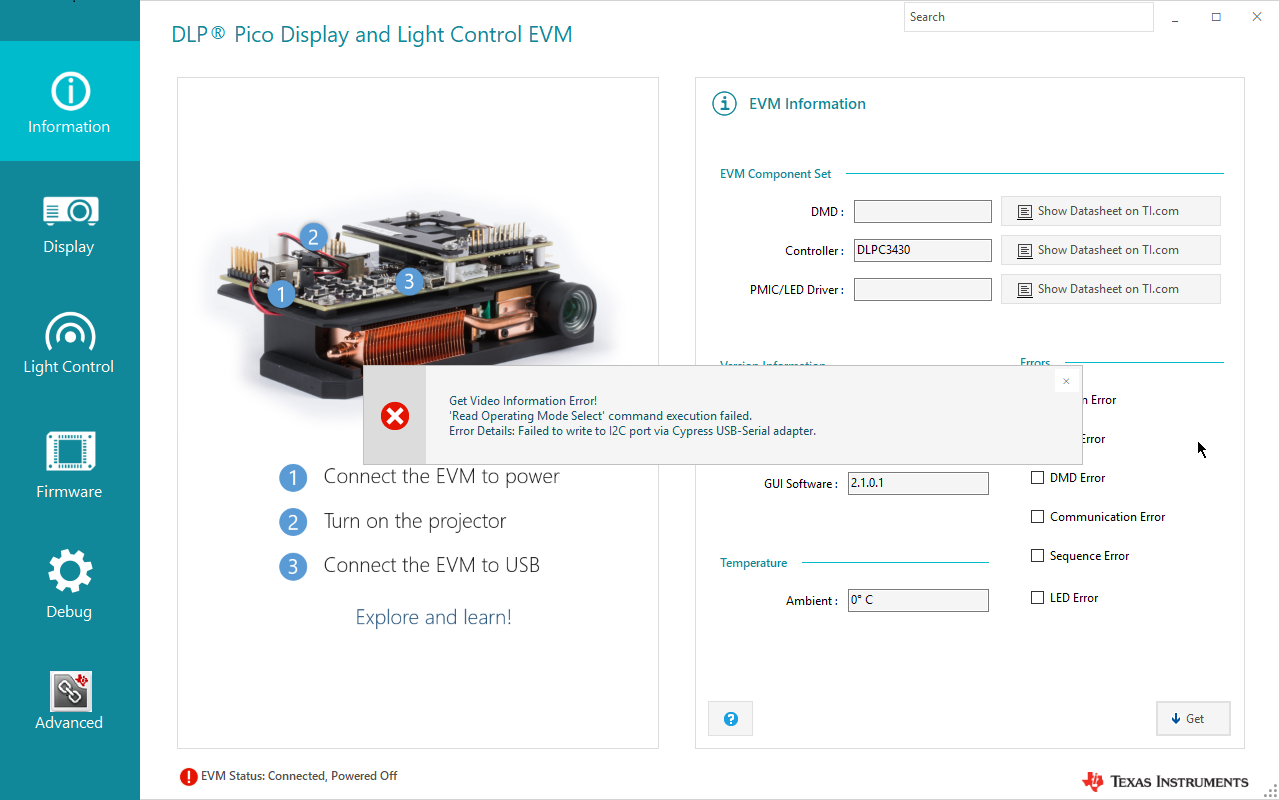Dismiss the Get Video Information Error dialog
This screenshot has height=800, width=1280.
(x=1065, y=381)
